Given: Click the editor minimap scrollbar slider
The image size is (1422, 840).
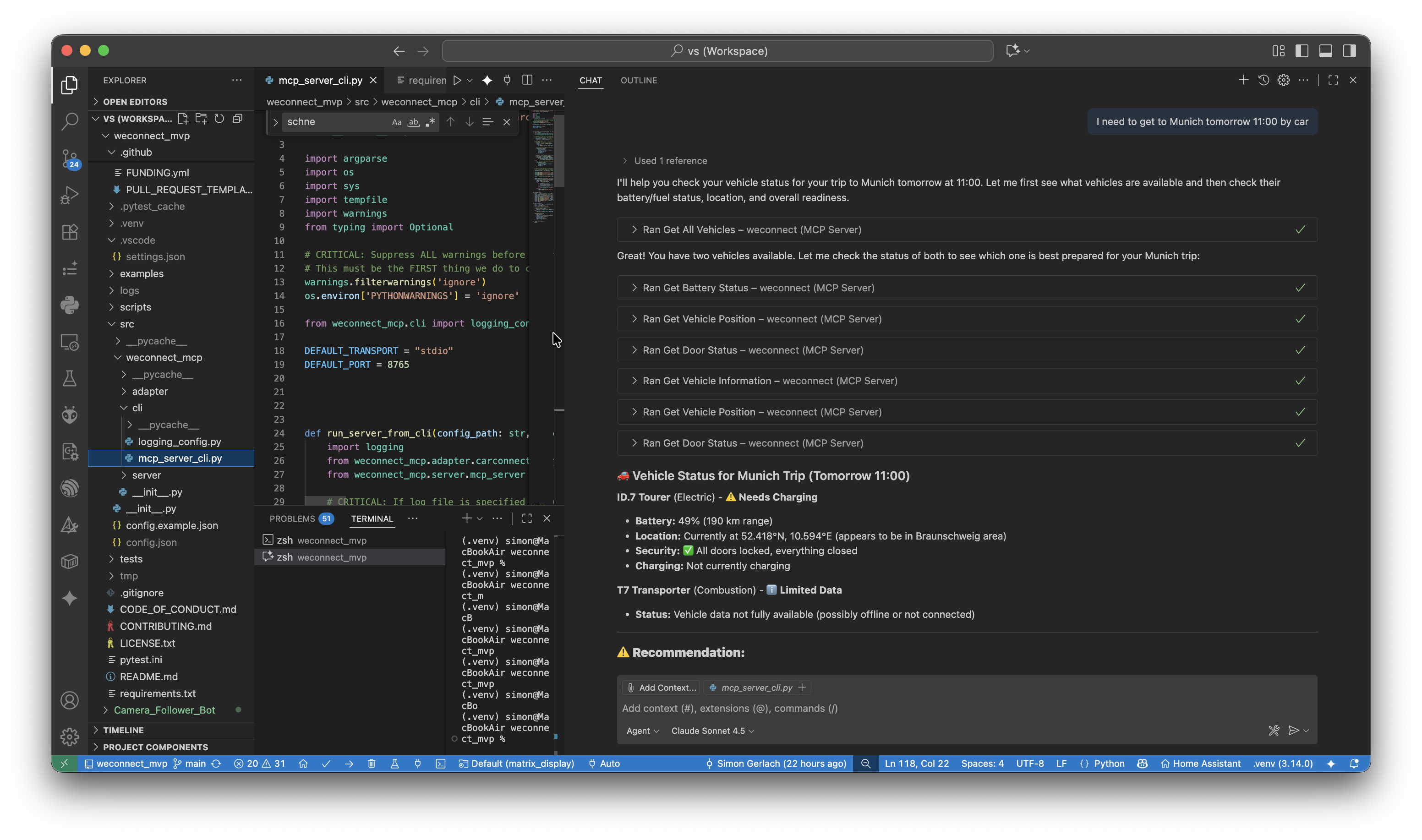Looking at the screenshot, I should pos(559,151).
